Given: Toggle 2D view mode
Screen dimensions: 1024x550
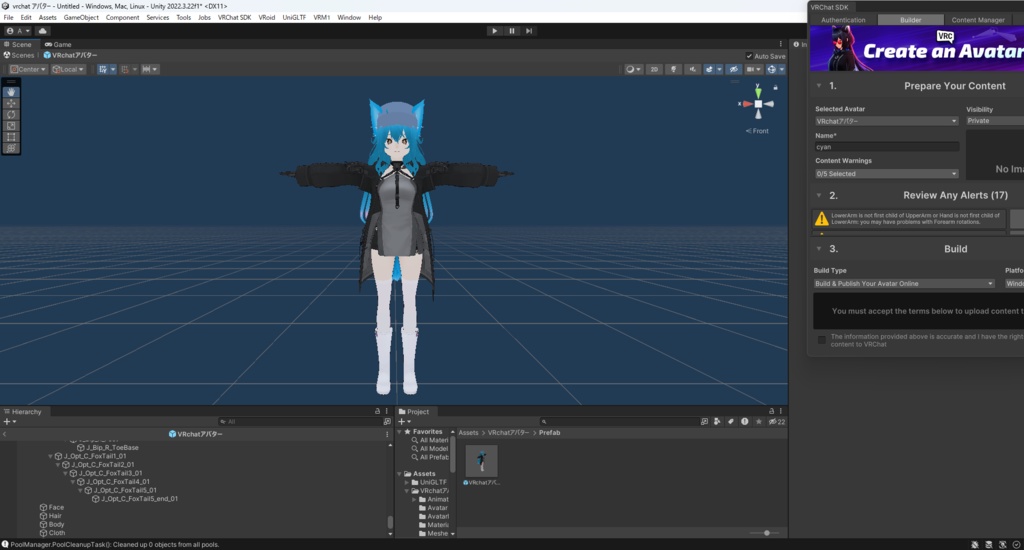Looking at the screenshot, I should pos(654,69).
